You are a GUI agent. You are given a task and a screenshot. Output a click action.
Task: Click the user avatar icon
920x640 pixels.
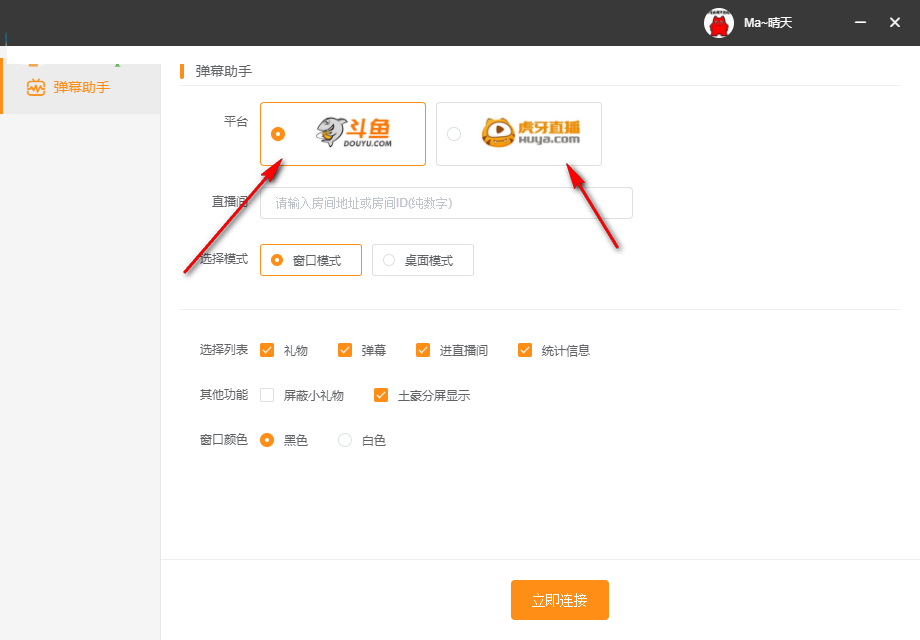pos(718,23)
